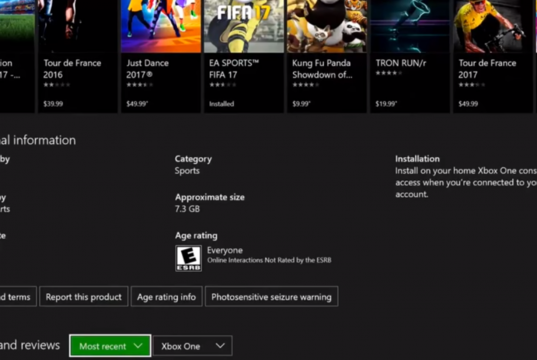Image resolution: width=537 pixels, height=360 pixels.
Task: Click the Just Dance 2017 $49.99 price
Action: click(x=137, y=104)
